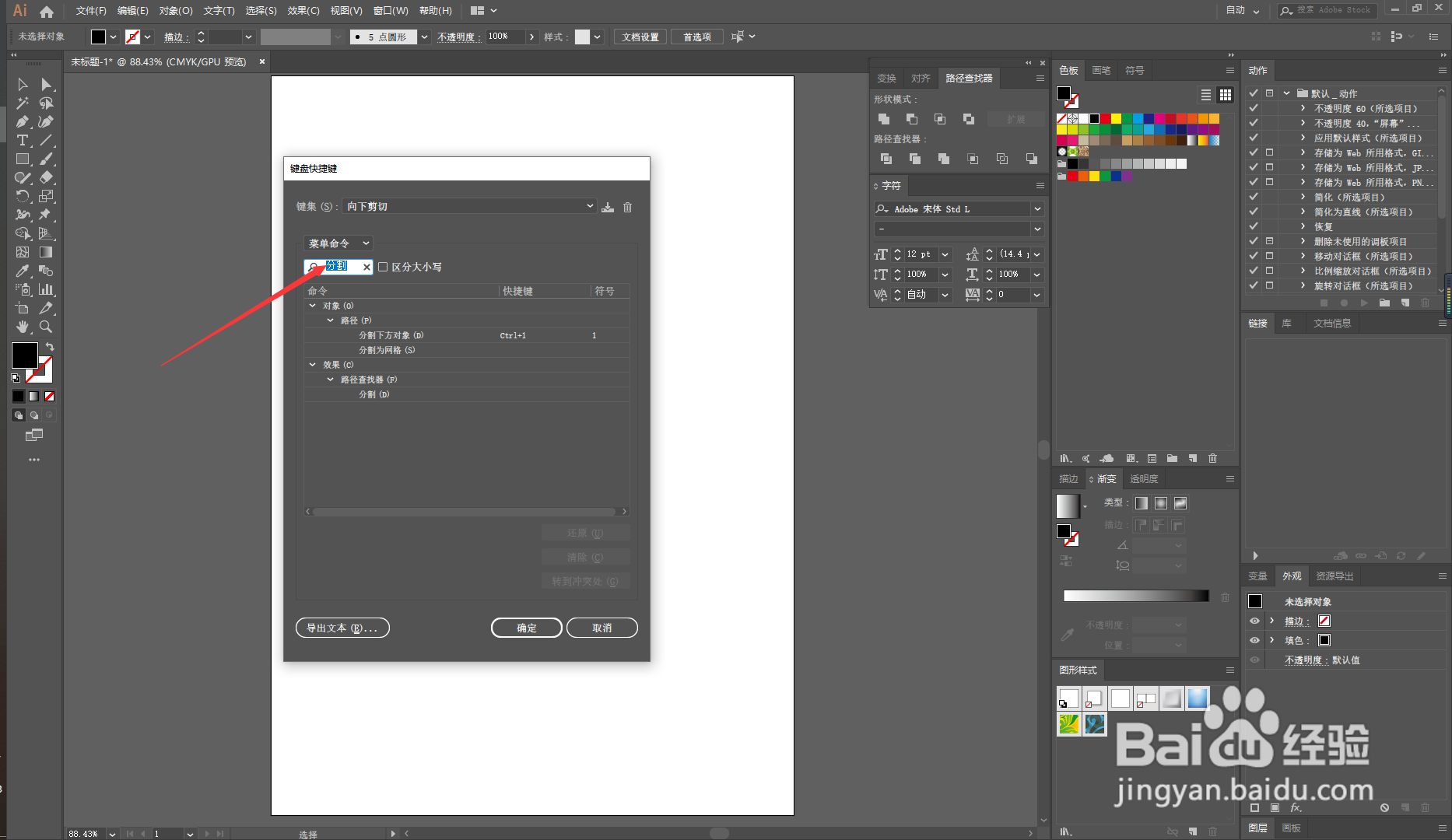
Task: Activate the Type tool
Action: (23, 140)
